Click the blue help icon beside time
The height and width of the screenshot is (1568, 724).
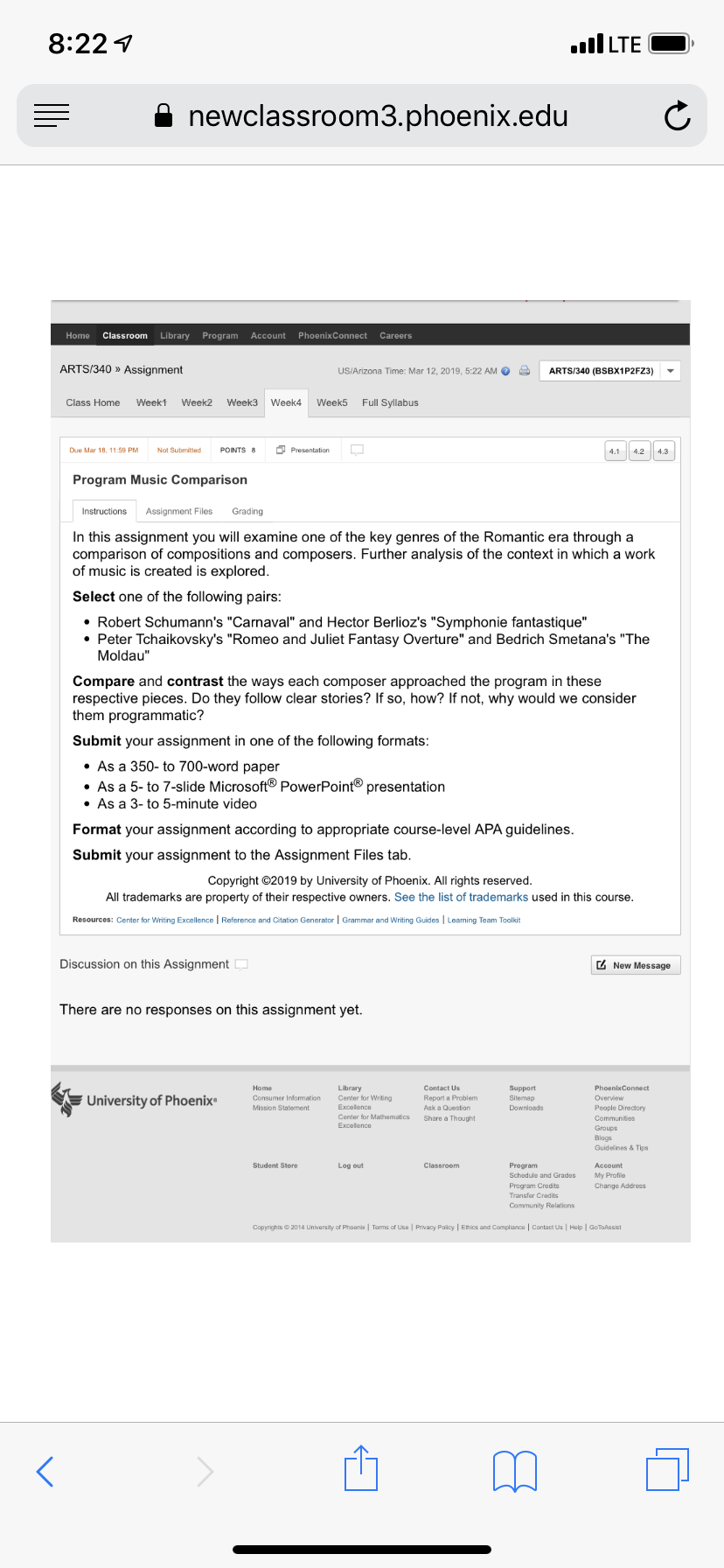(505, 371)
